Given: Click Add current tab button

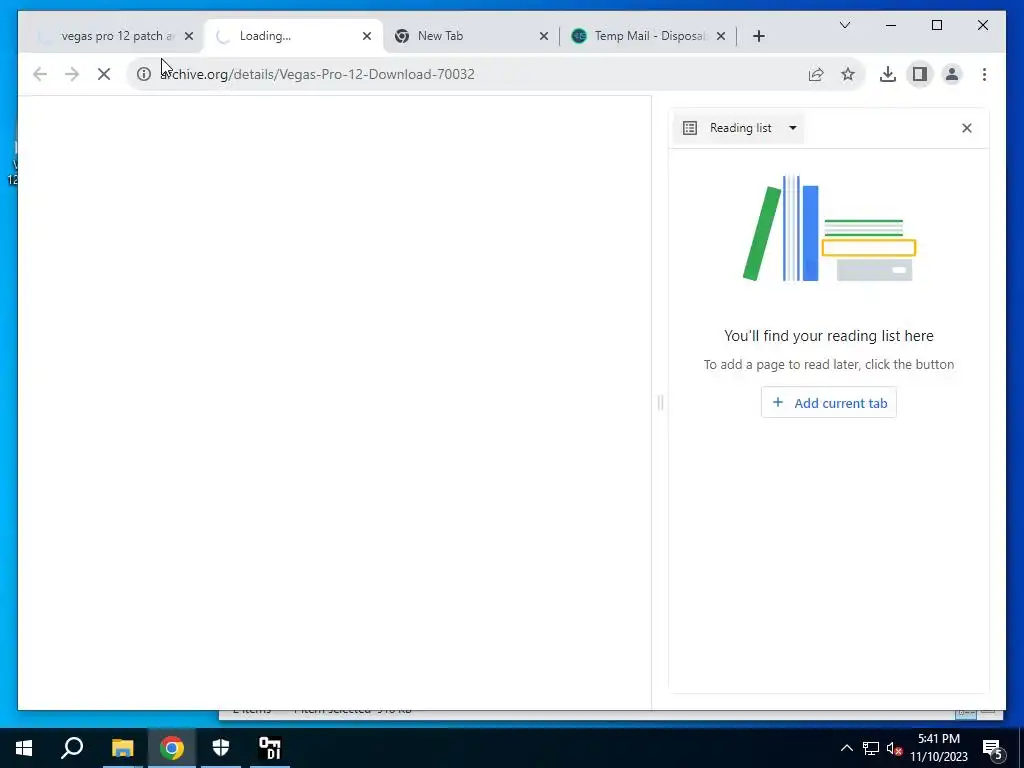Looking at the screenshot, I should click(x=829, y=403).
